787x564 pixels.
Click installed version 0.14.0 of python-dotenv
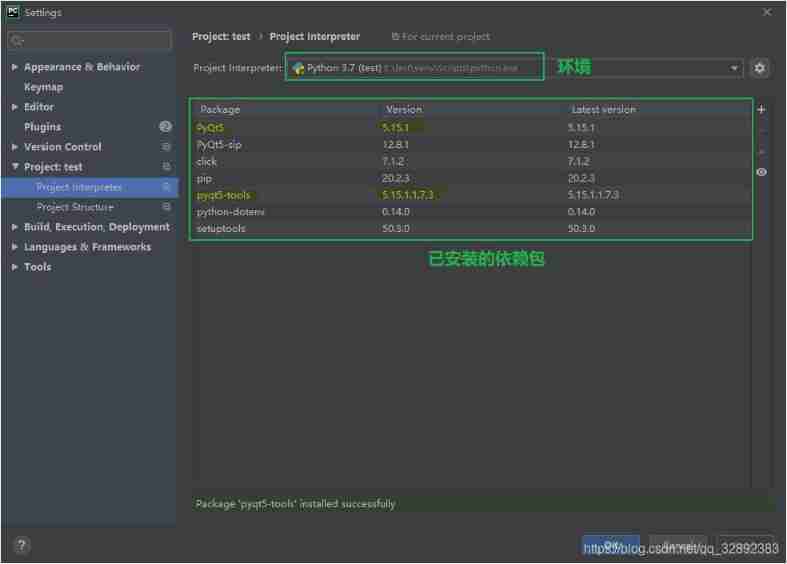pyautogui.click(x=396, y=212)
